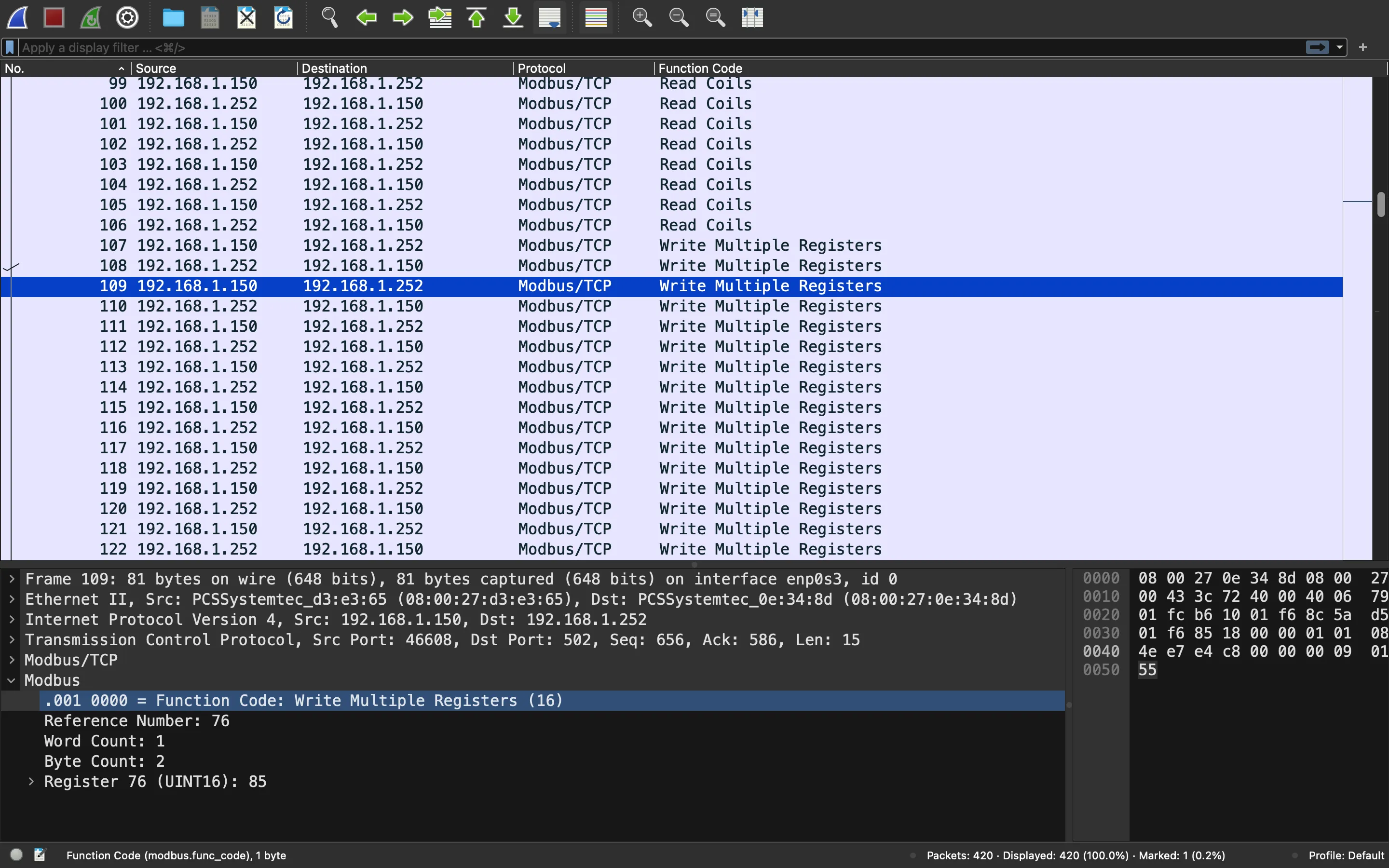
Task: Expand the Internet Protocol Version 4 row
Action: [12, 620]
